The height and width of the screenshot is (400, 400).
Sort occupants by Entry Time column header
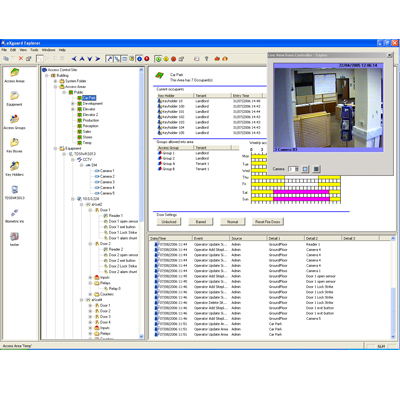tap(248, 95)
